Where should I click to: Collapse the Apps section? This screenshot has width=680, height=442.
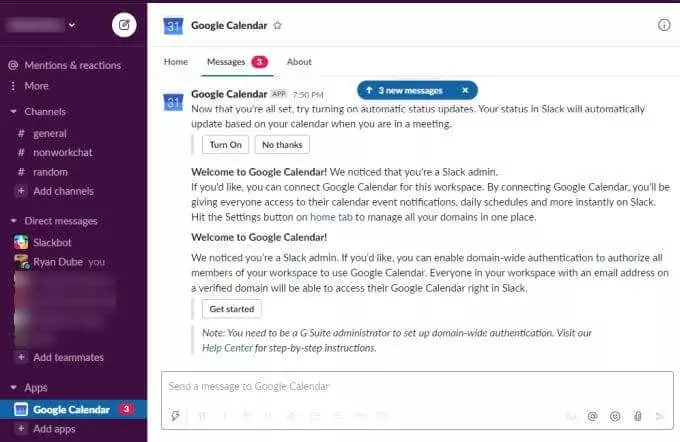(13, 387)
